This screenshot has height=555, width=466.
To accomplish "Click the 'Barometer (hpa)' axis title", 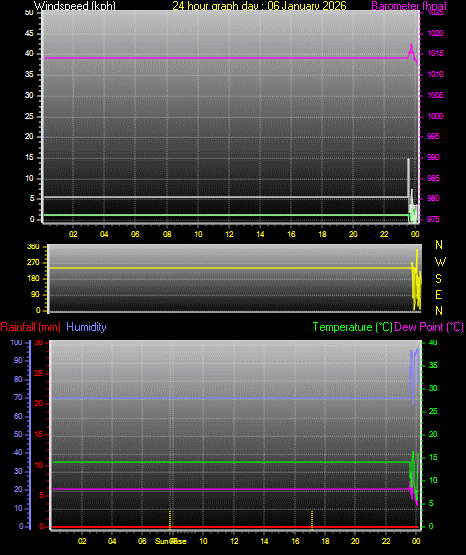I will 409,6.
